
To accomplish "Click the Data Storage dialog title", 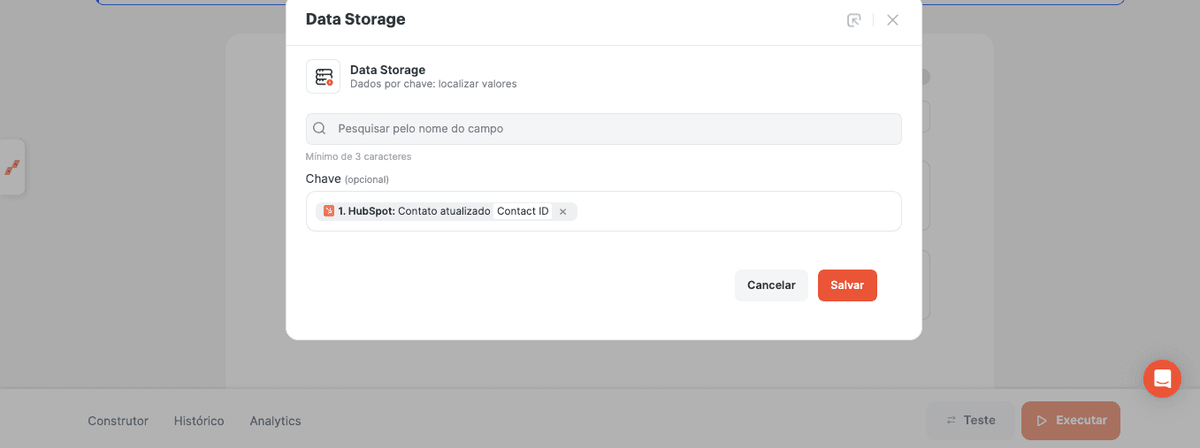I will tap(355, 19).
